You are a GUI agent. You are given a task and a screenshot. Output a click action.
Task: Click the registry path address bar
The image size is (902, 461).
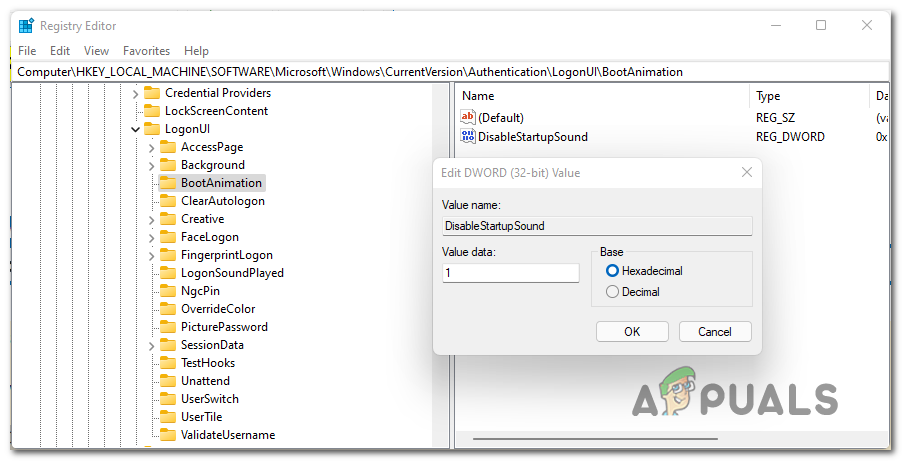pyautogui.click(x=450, y=72)
